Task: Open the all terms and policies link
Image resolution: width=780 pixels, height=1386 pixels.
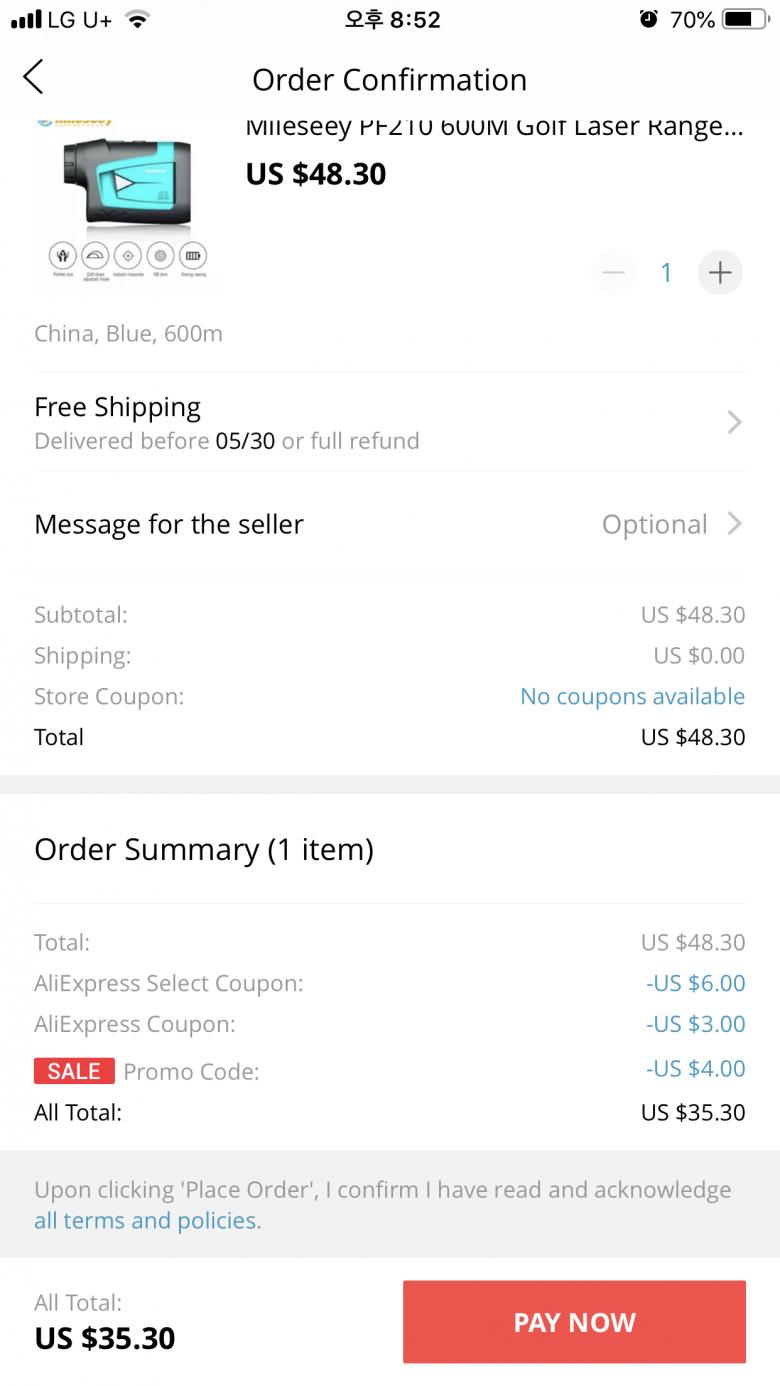Action: (147, 1221)
